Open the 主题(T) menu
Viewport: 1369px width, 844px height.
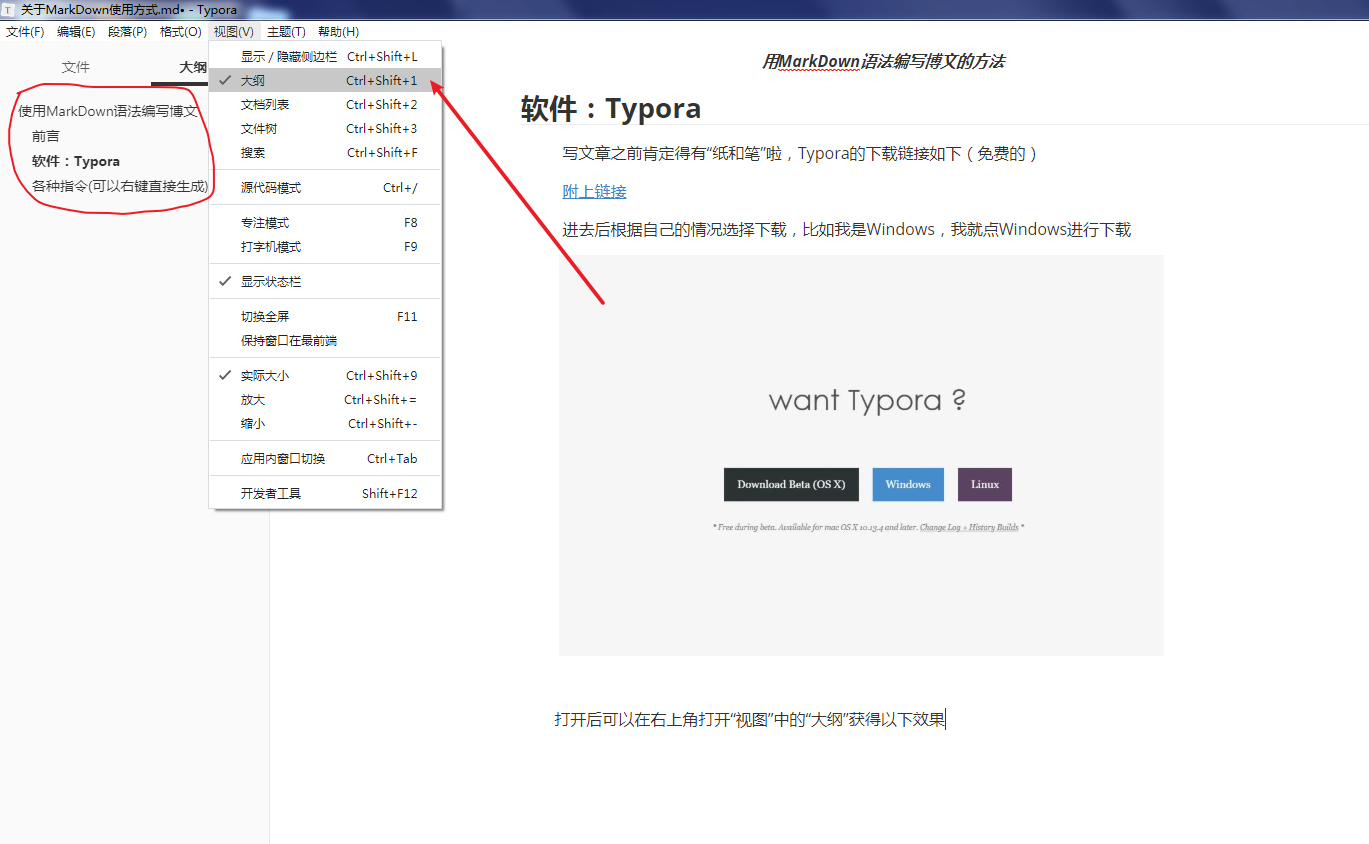point(286,32)
